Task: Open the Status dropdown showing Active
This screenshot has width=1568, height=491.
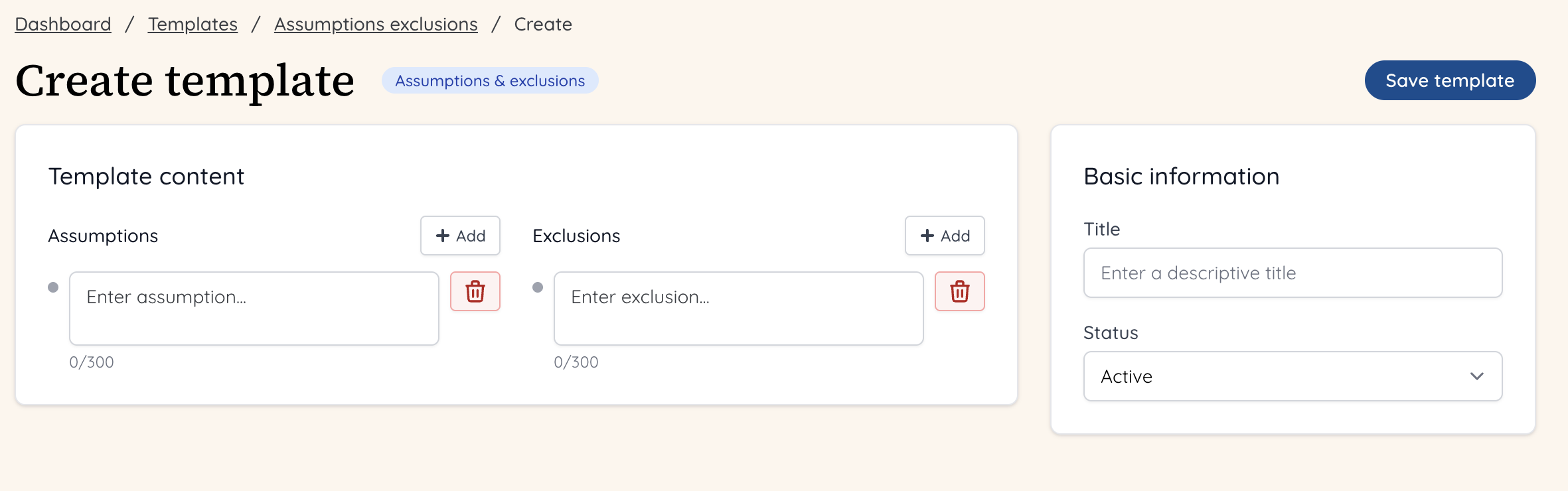Action: (1291, 376)
